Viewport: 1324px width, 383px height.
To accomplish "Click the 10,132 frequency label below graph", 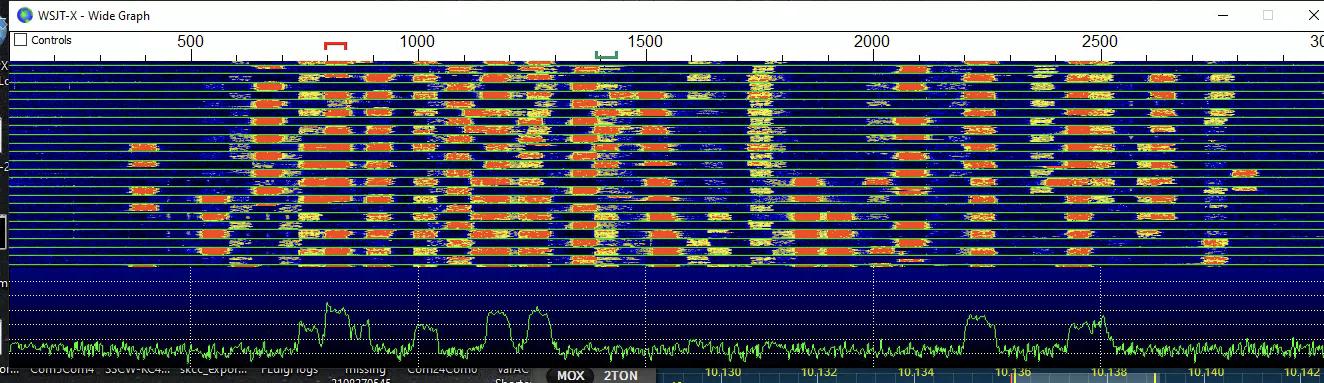I will [x=819, y=372].
